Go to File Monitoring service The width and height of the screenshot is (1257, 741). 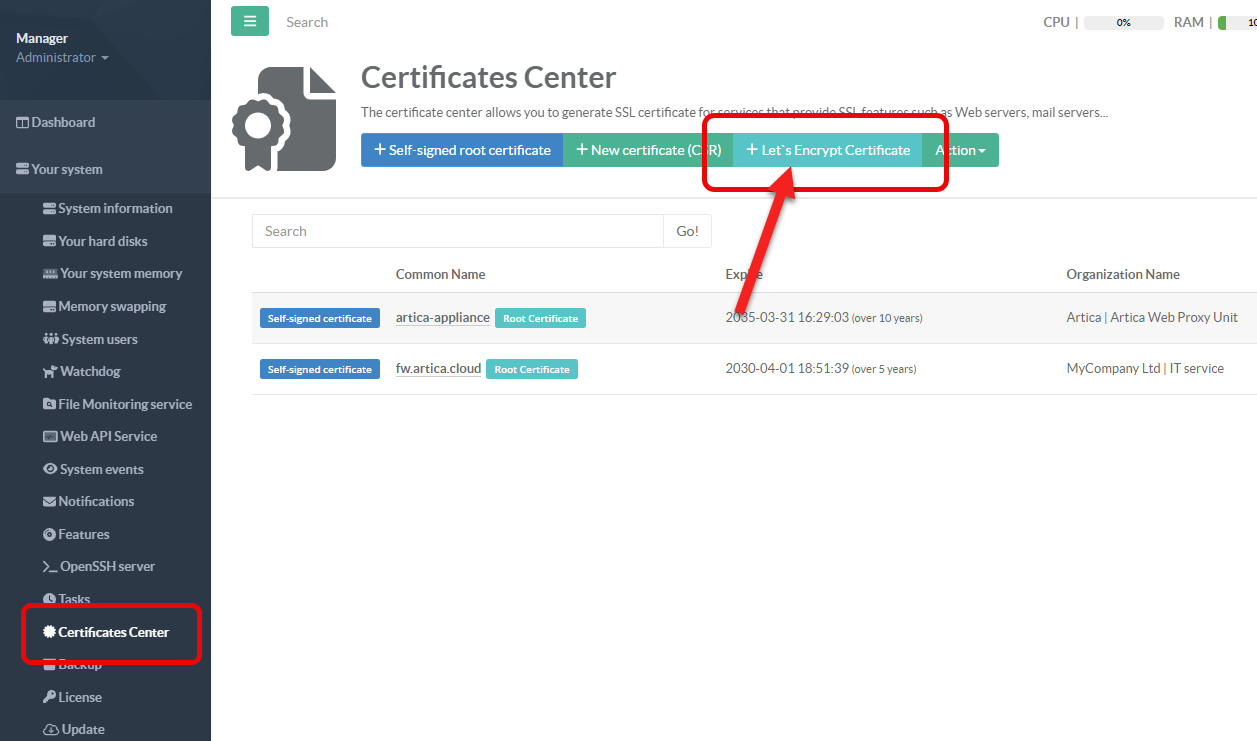(124, 404)
